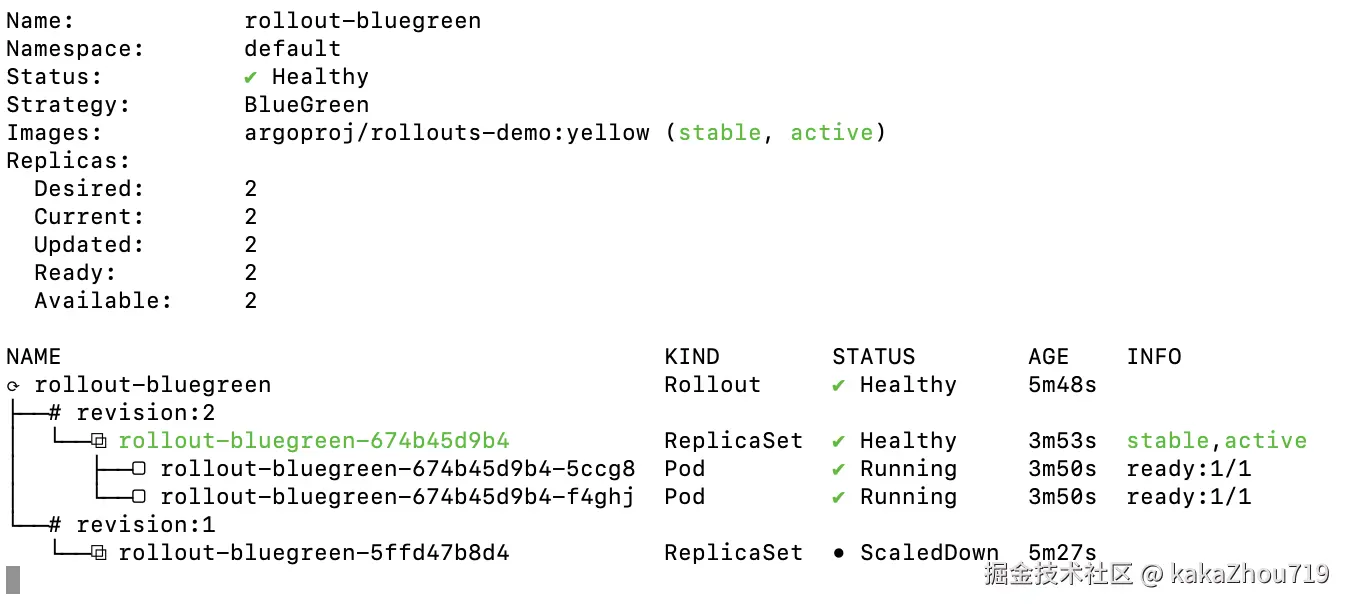
Task: Select the green rollout-bluegreen-674b45d9b4 entry
Action: [314, 441]
